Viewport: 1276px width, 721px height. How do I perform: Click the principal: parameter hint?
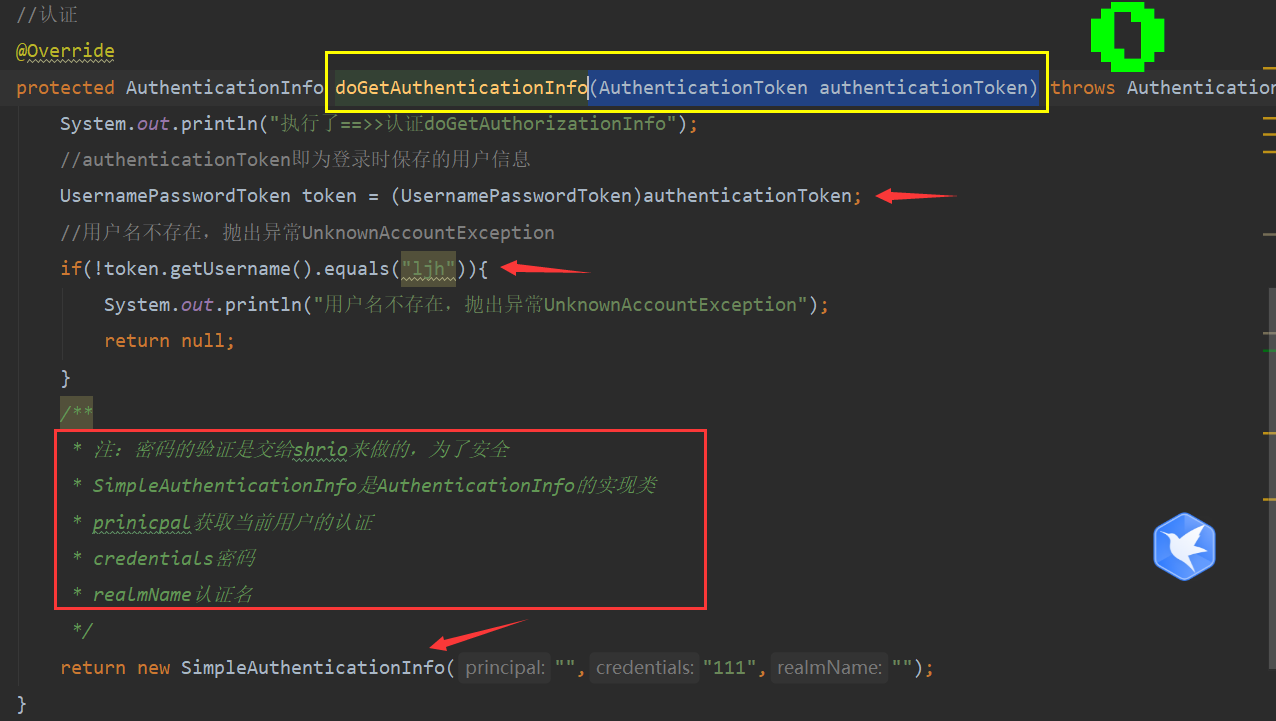click(x=505, y=667)
